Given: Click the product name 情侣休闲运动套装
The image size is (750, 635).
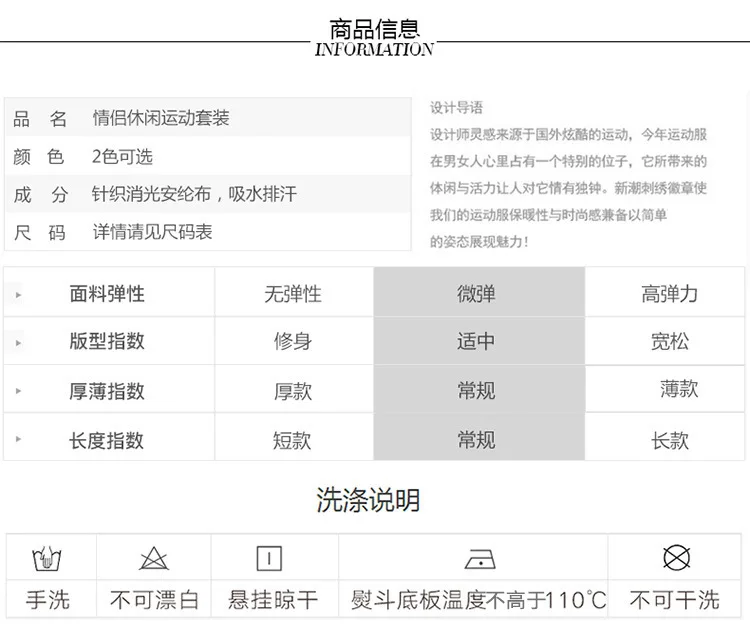Looking at the screenshot, I should point(161,118).
